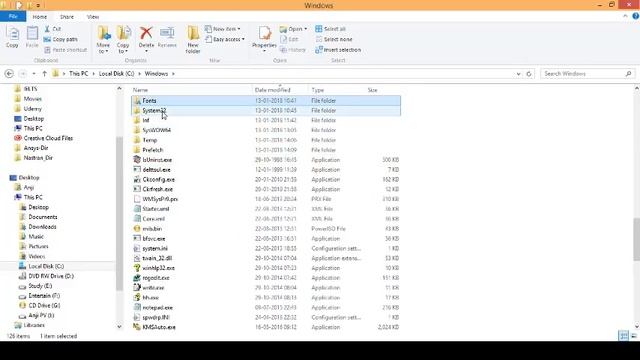Image resolution: width=640 pixels, height=360 pixels.
Task: Switch to the Home ribbon tab
Action: pos(40,17)
